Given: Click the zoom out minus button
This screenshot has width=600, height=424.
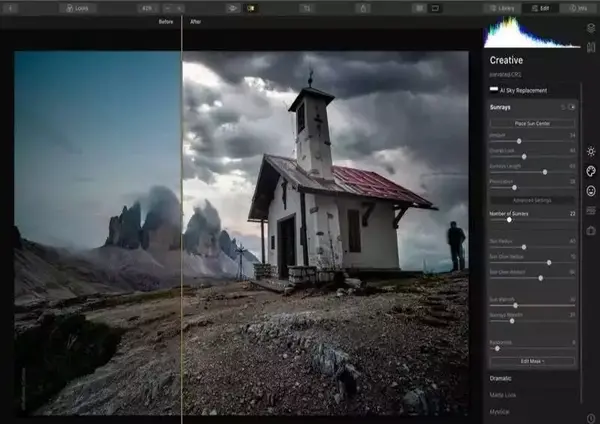Looking at the screenshot, I should 168,8.
